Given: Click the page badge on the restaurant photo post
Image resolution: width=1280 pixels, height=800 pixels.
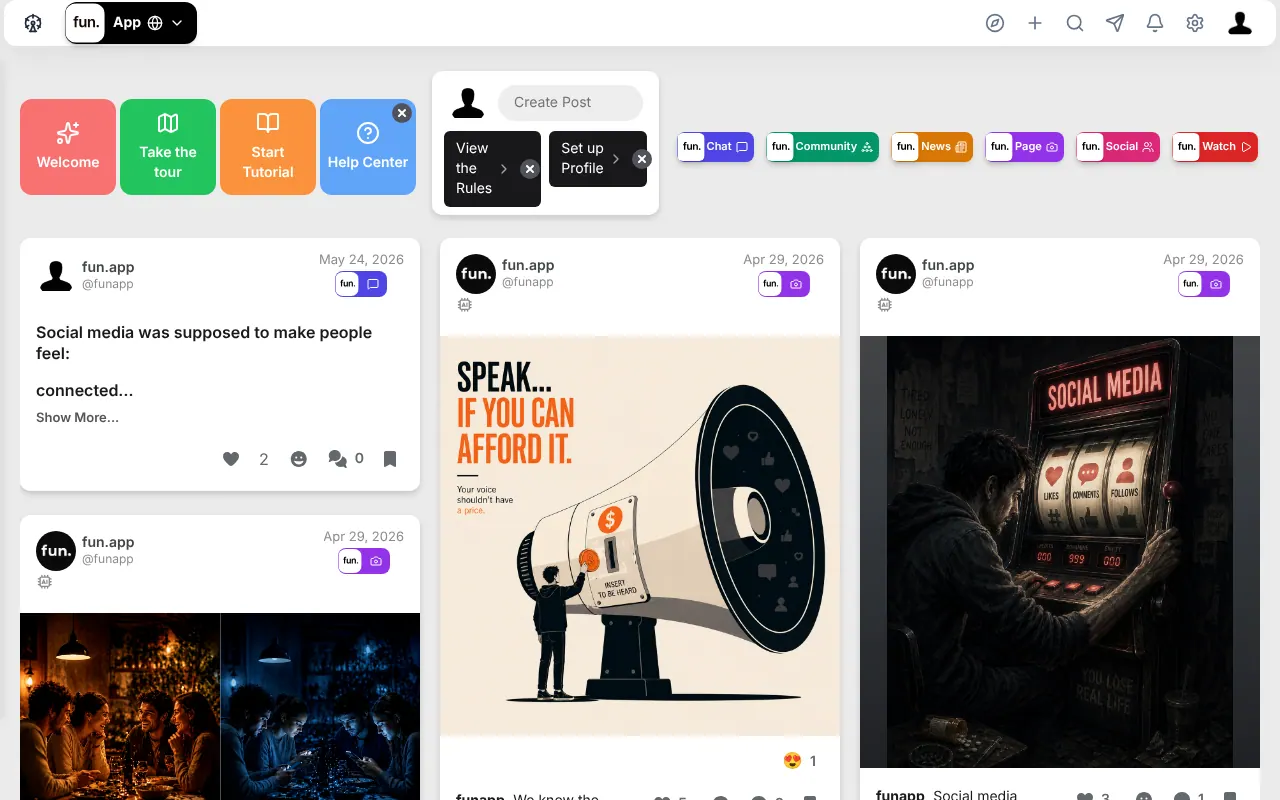Looking at the screenshot, I should (x=364, y=561).
